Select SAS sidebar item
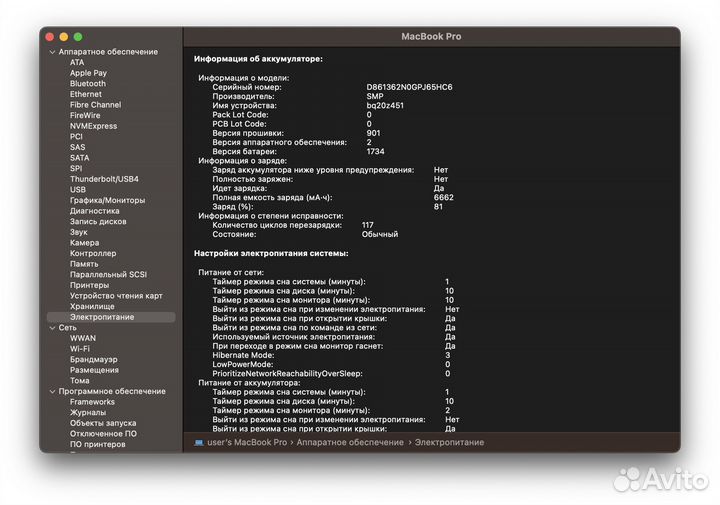The image size is (720, 505). point(78,147)
